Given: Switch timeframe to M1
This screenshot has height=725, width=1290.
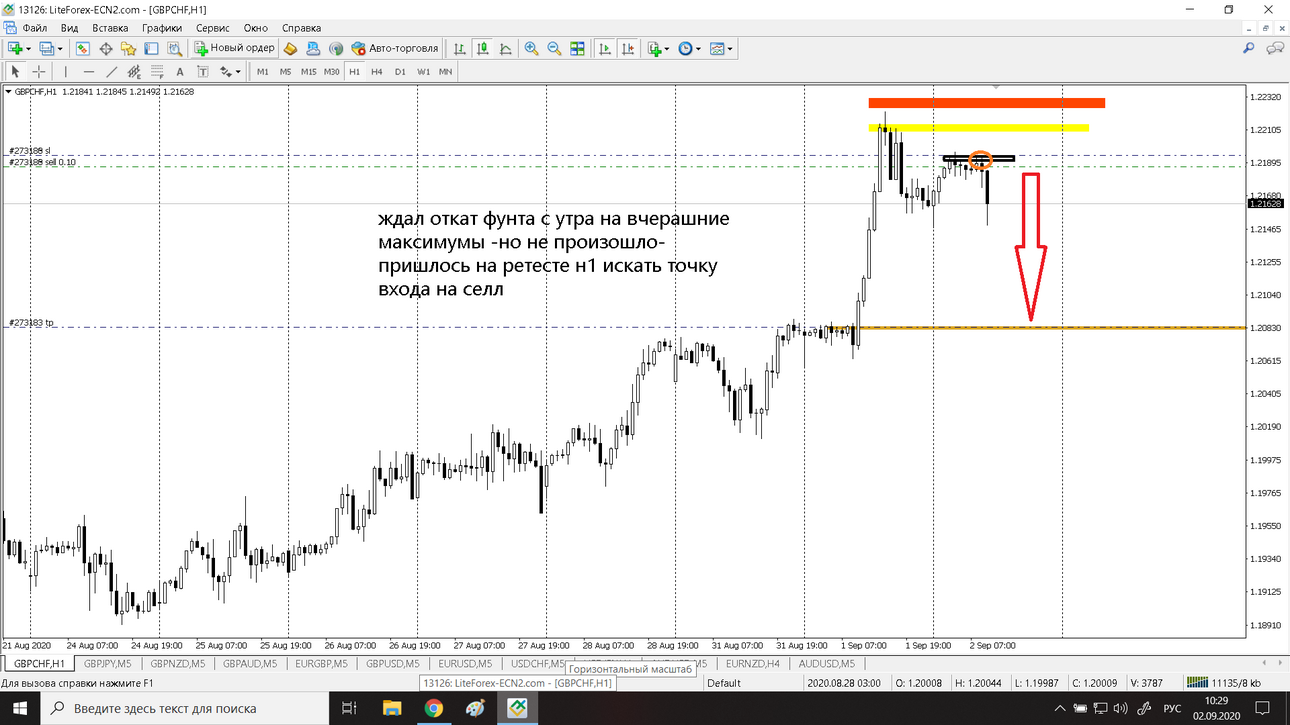Looking at the screenshot, I should point(263,72).
